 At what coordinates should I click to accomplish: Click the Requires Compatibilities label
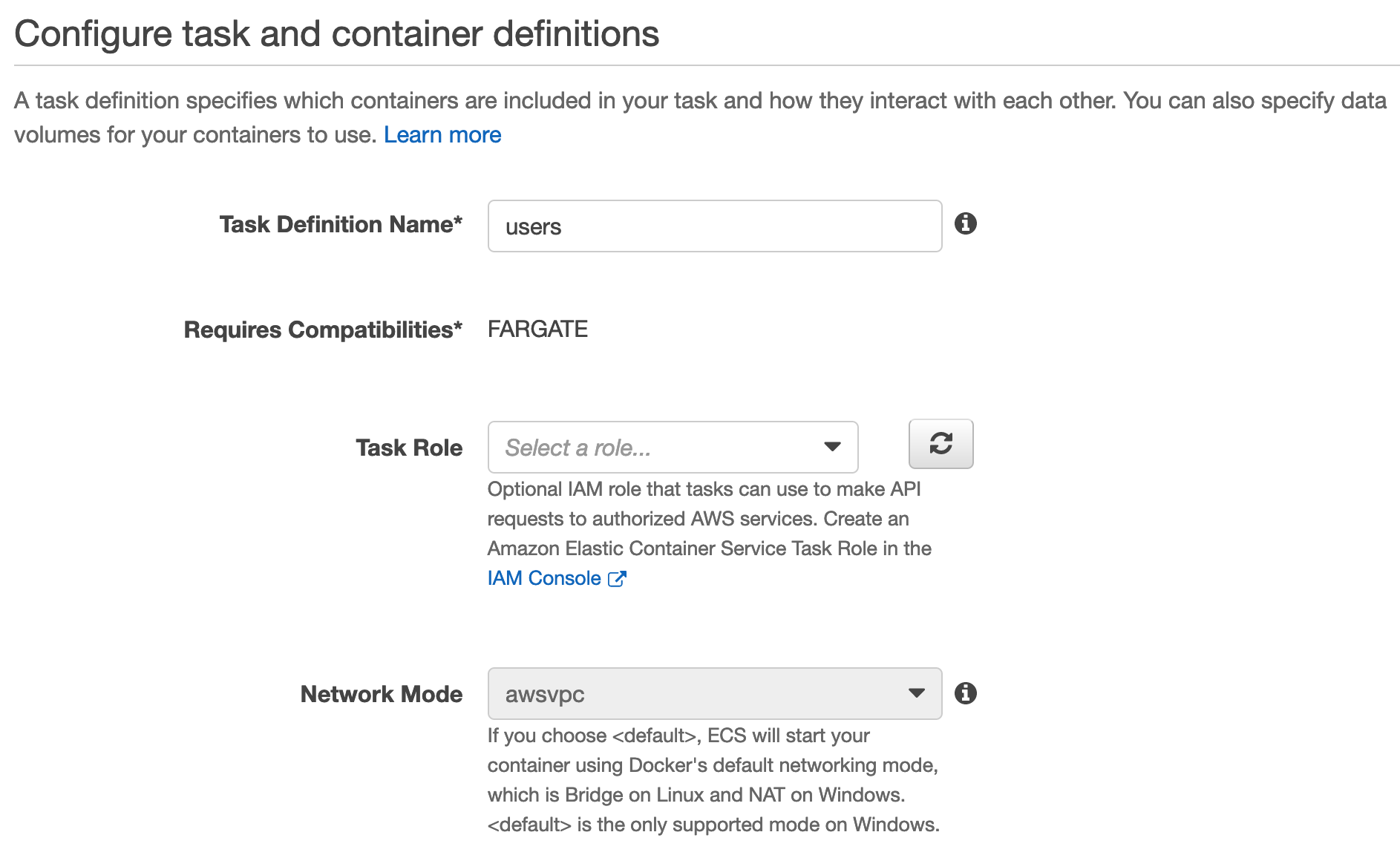(x=323, y=330)
